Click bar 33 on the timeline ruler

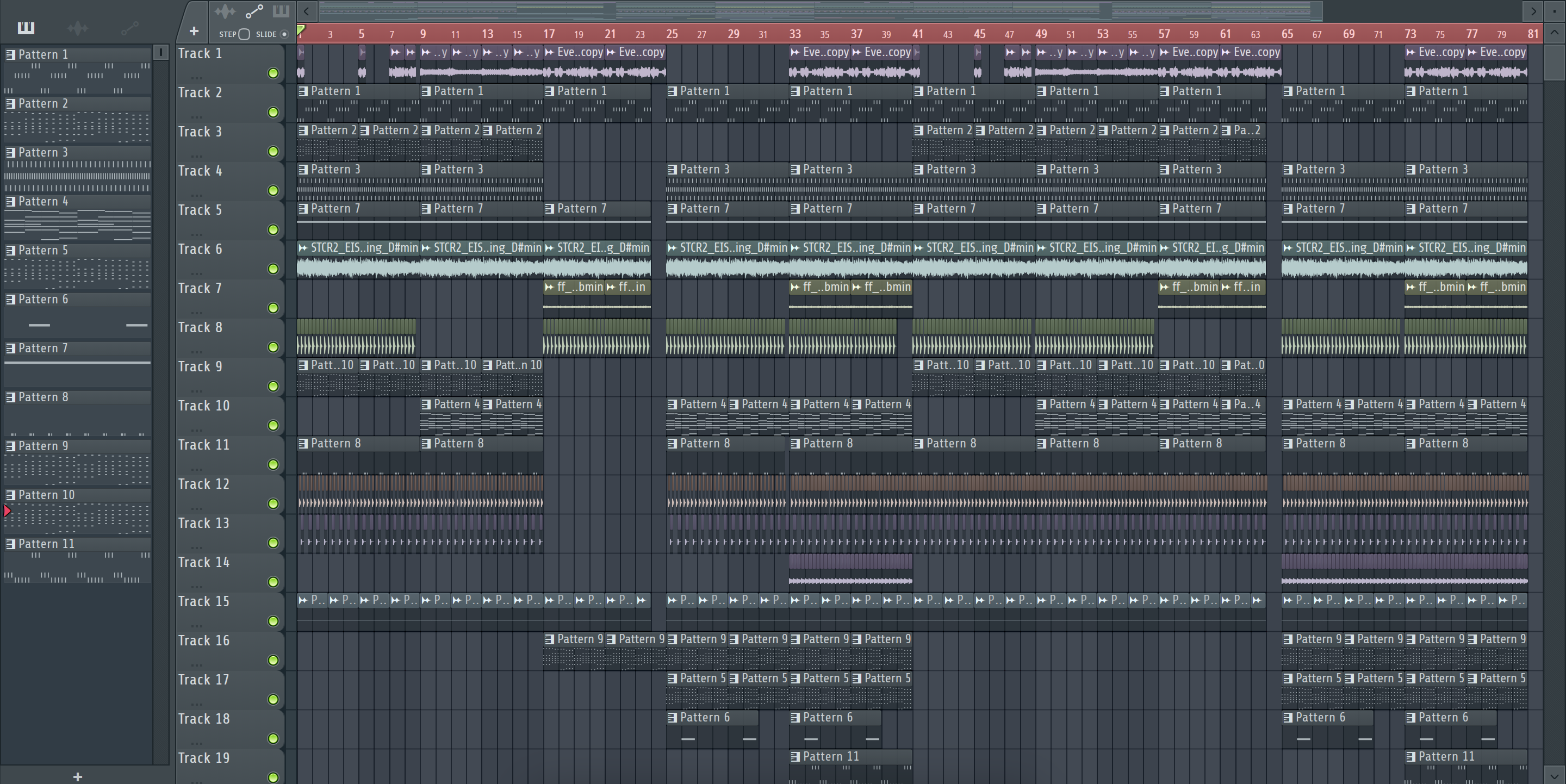coord(794,34)
